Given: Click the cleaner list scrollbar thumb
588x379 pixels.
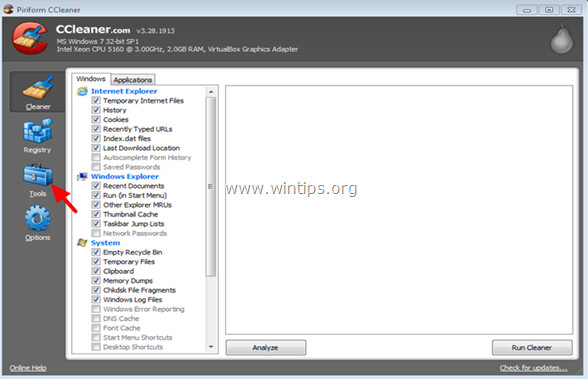Looking at the screenshot, I should (211, 187).
